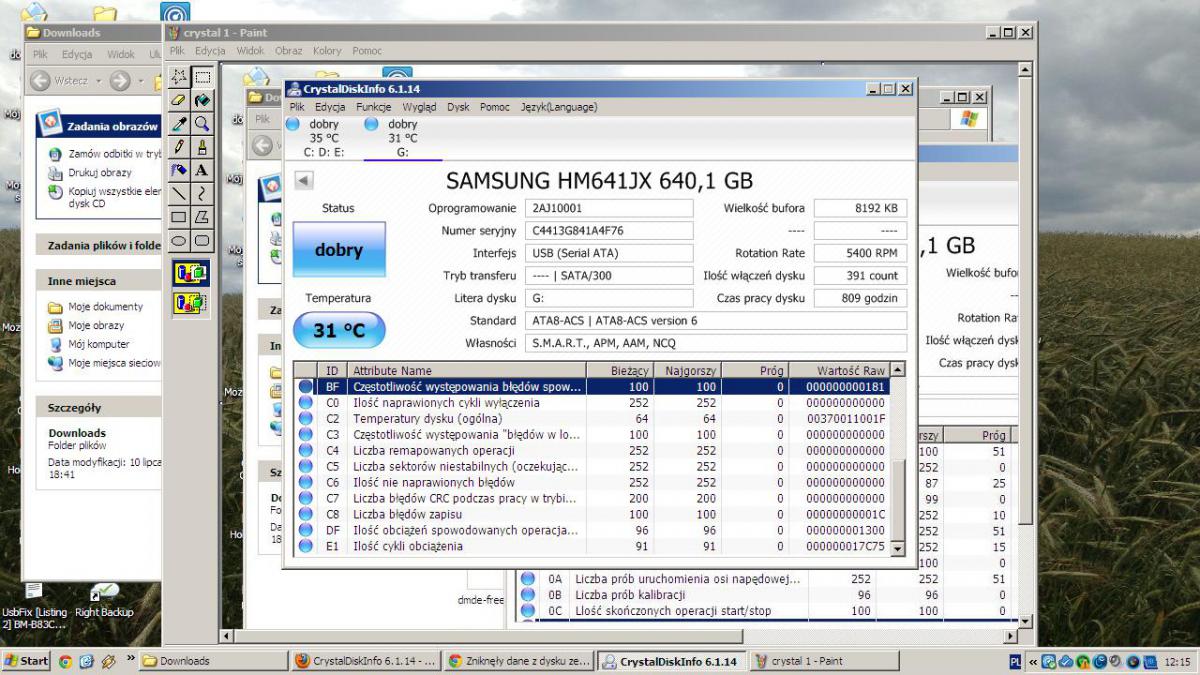Click the PL language indicator in tray
Viewport: 1200px width, 675px height.
(1016, 662)
